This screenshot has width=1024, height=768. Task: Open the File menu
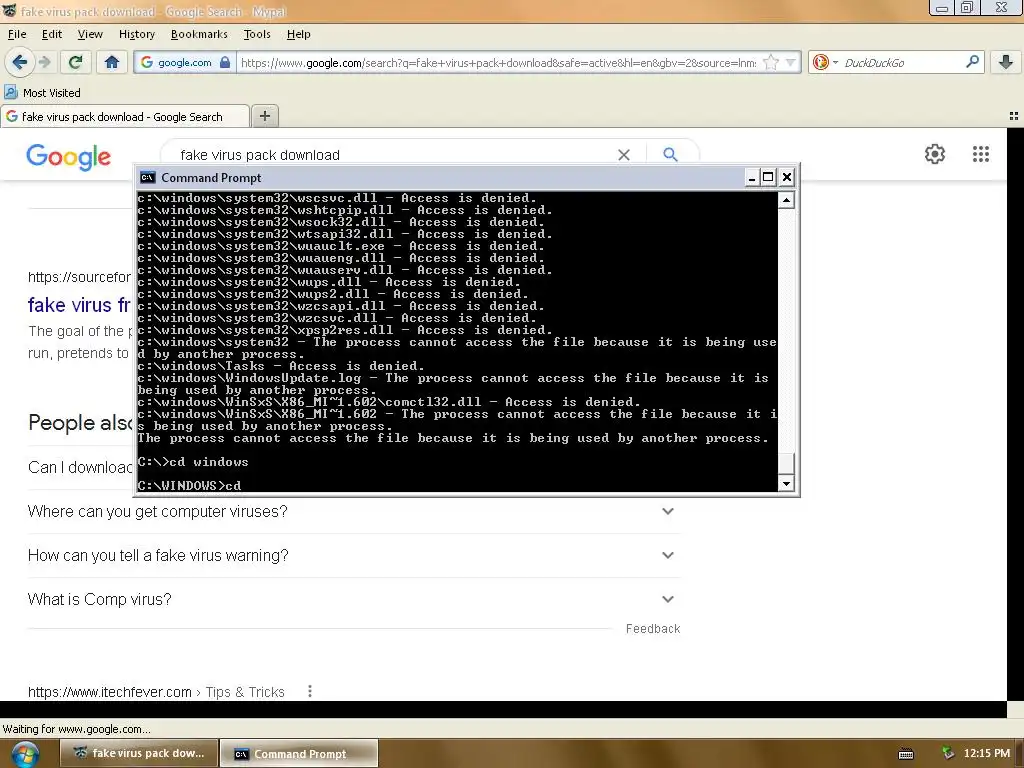tap(17, 34)
